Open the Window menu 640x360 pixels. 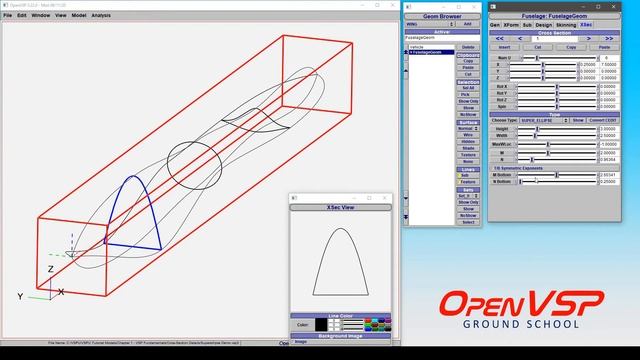coord(41,15)
